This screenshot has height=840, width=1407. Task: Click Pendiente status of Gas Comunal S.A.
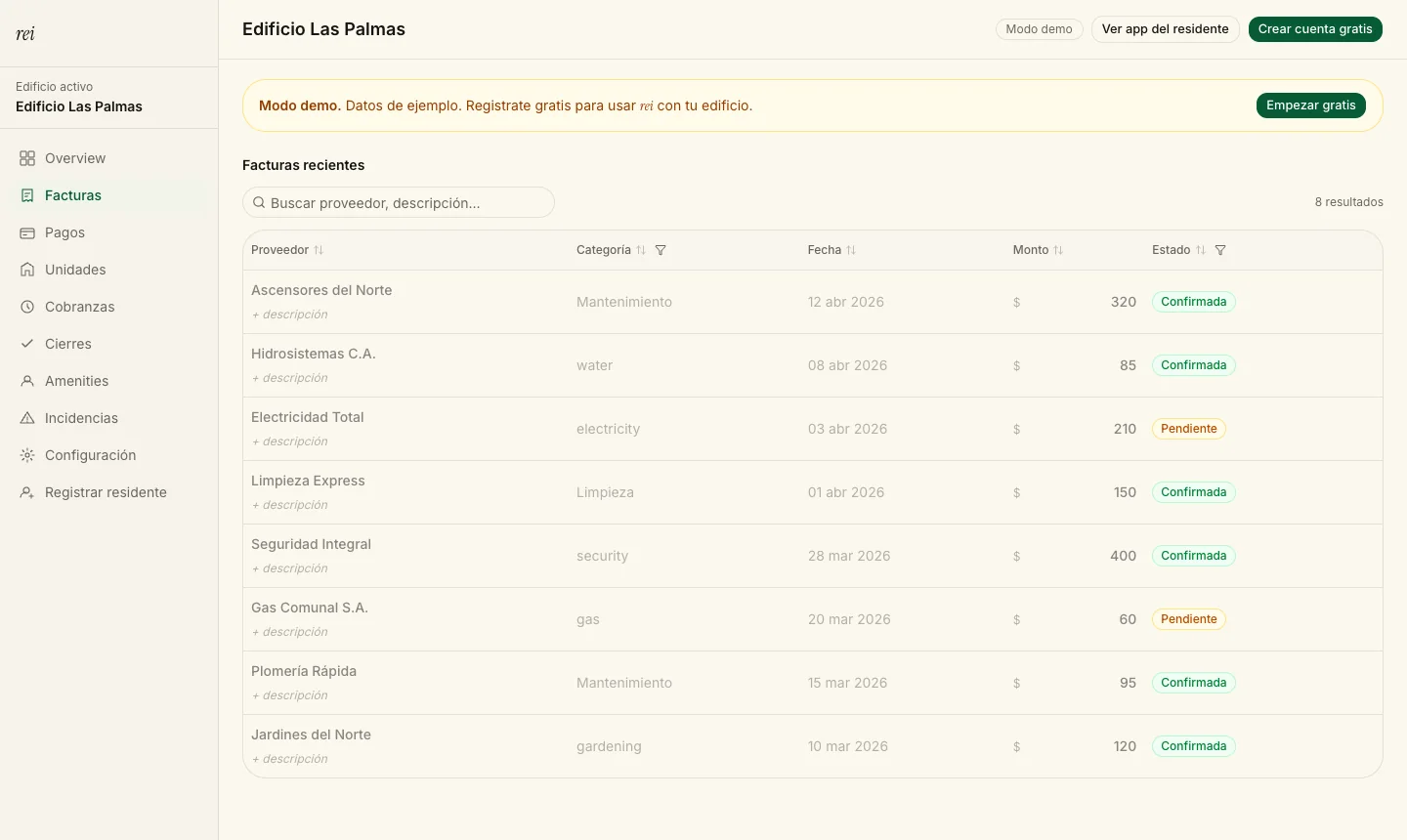click(1189, 619)
